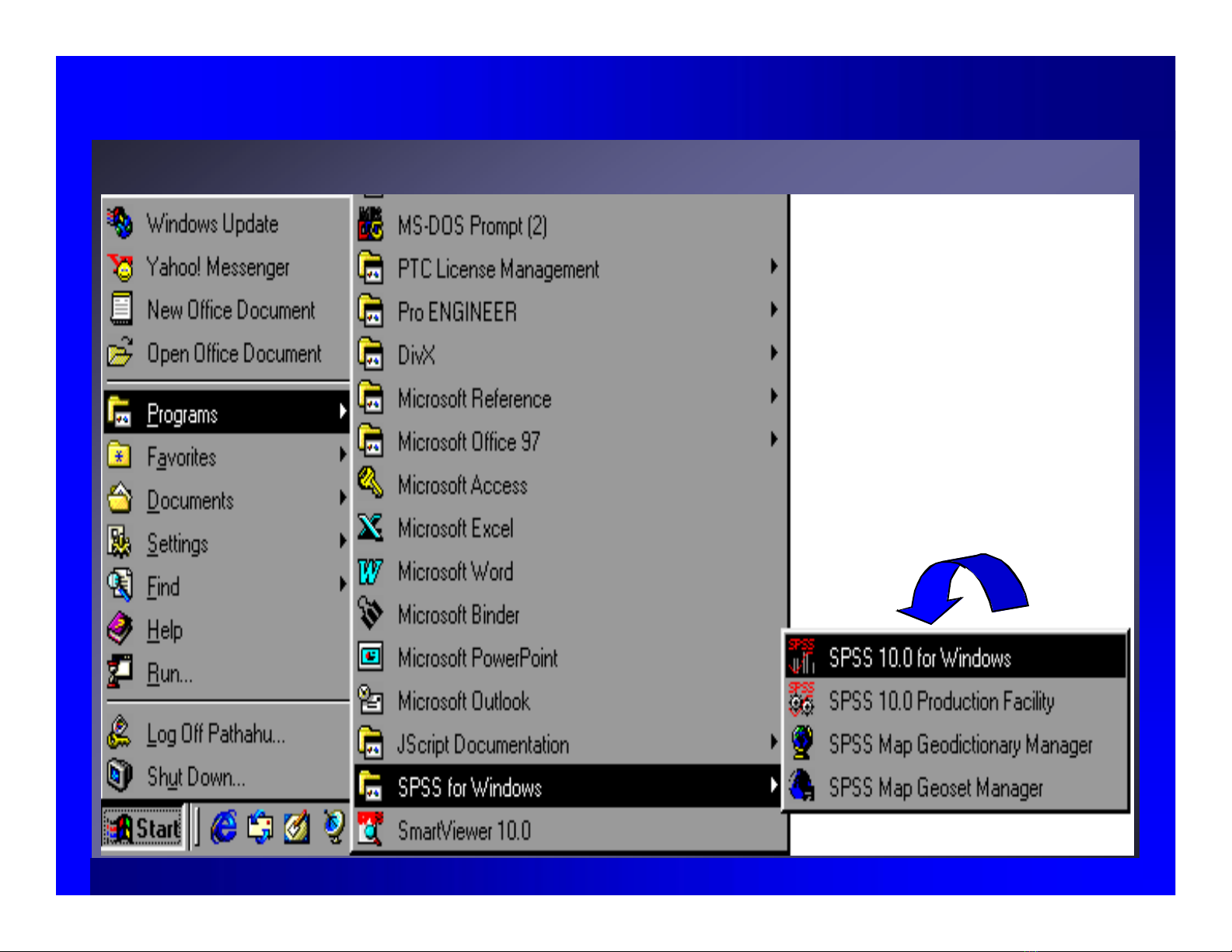Click the Microsoft PowerPoint icon
The height and width of the screenshot is (952, 1232).
coord(371,657)
